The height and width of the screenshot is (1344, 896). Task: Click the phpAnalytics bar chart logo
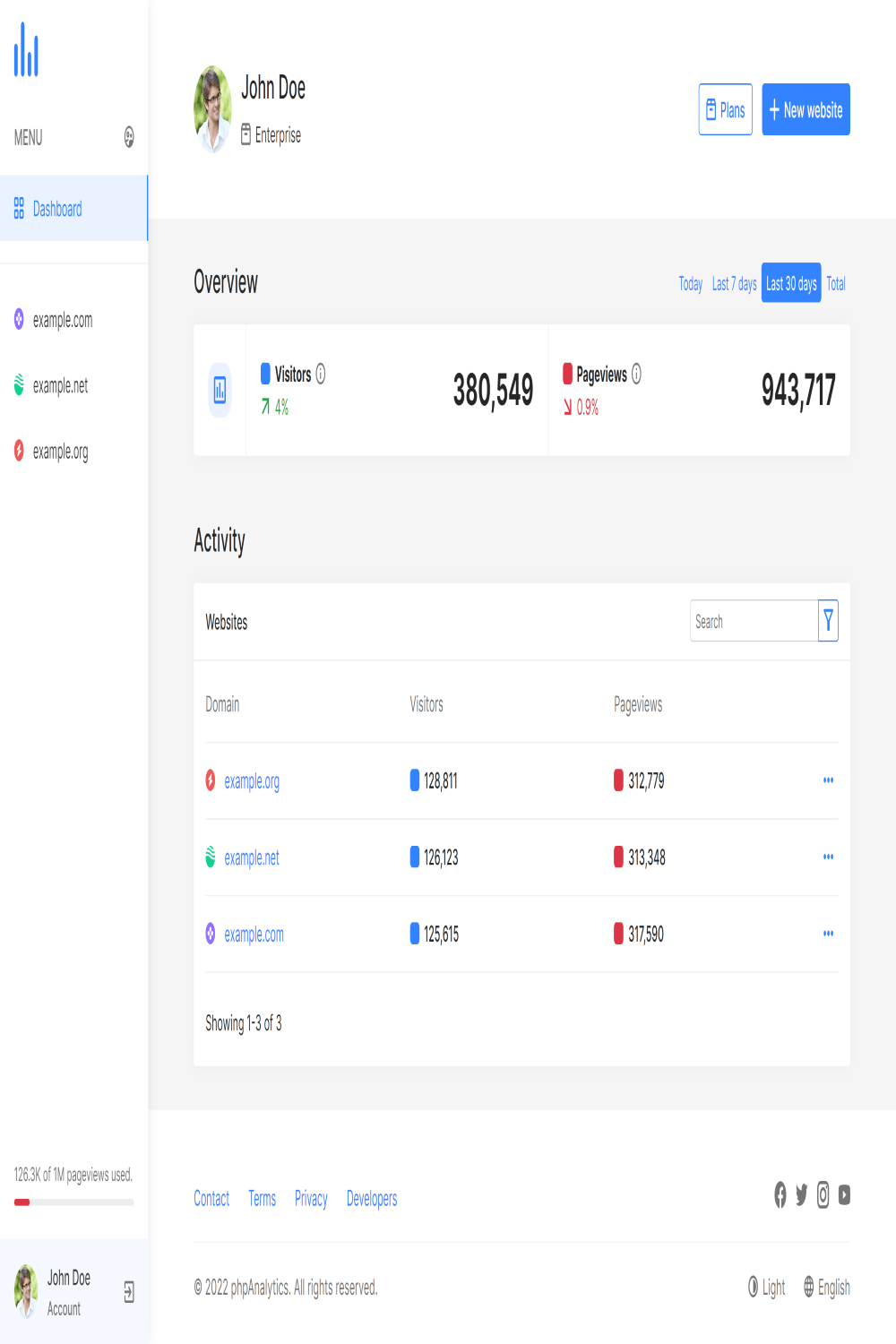(26, 50)
